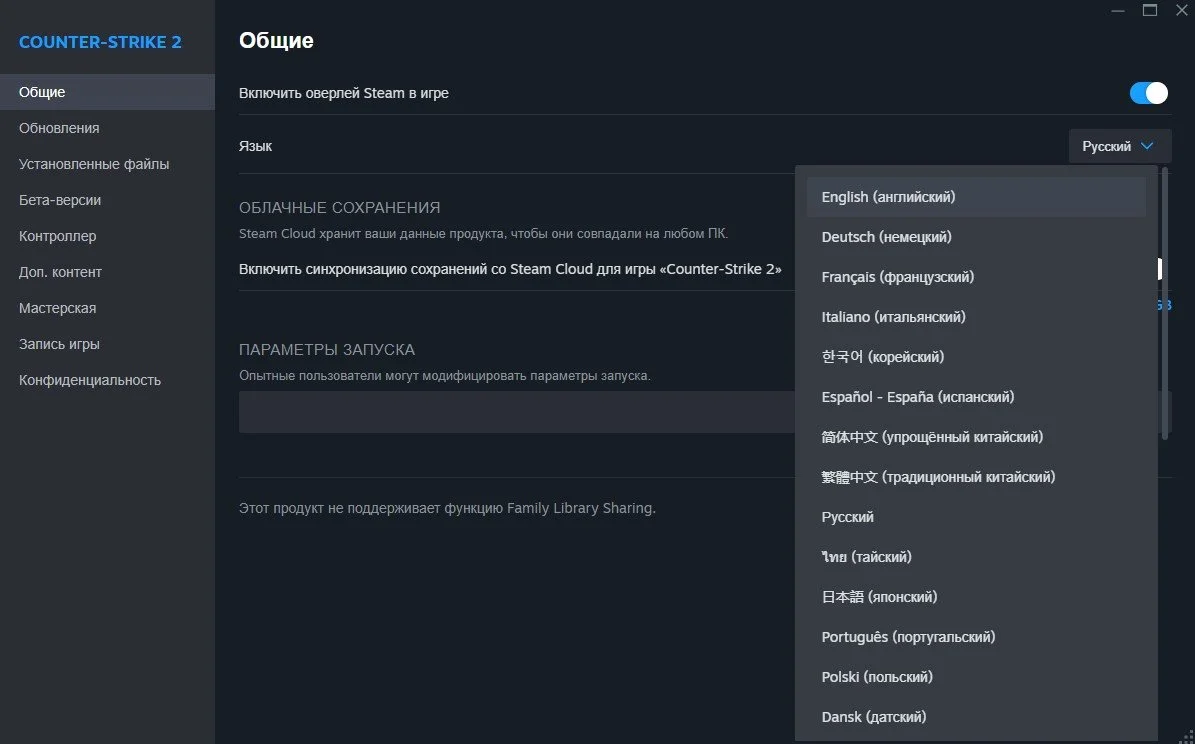Click the ПАРАМЕТРЫ ЗАПУСКА section heading

[x=327, y=350]
